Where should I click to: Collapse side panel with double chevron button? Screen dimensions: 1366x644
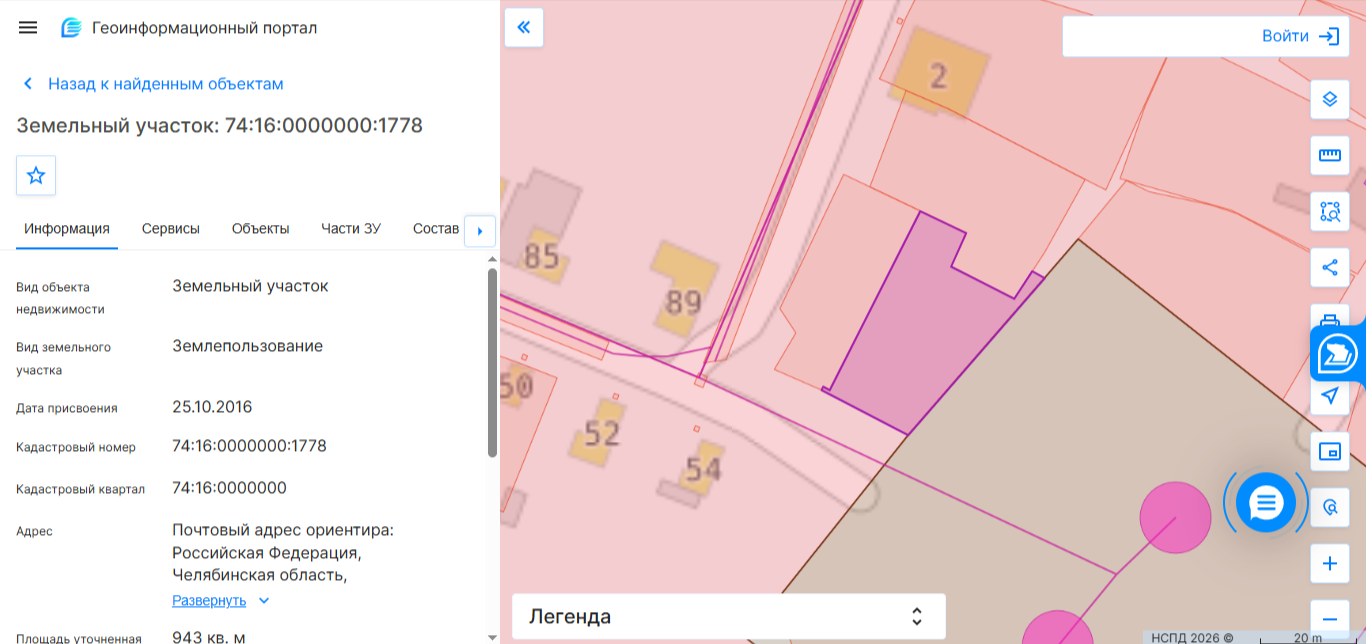coord(524,27)
